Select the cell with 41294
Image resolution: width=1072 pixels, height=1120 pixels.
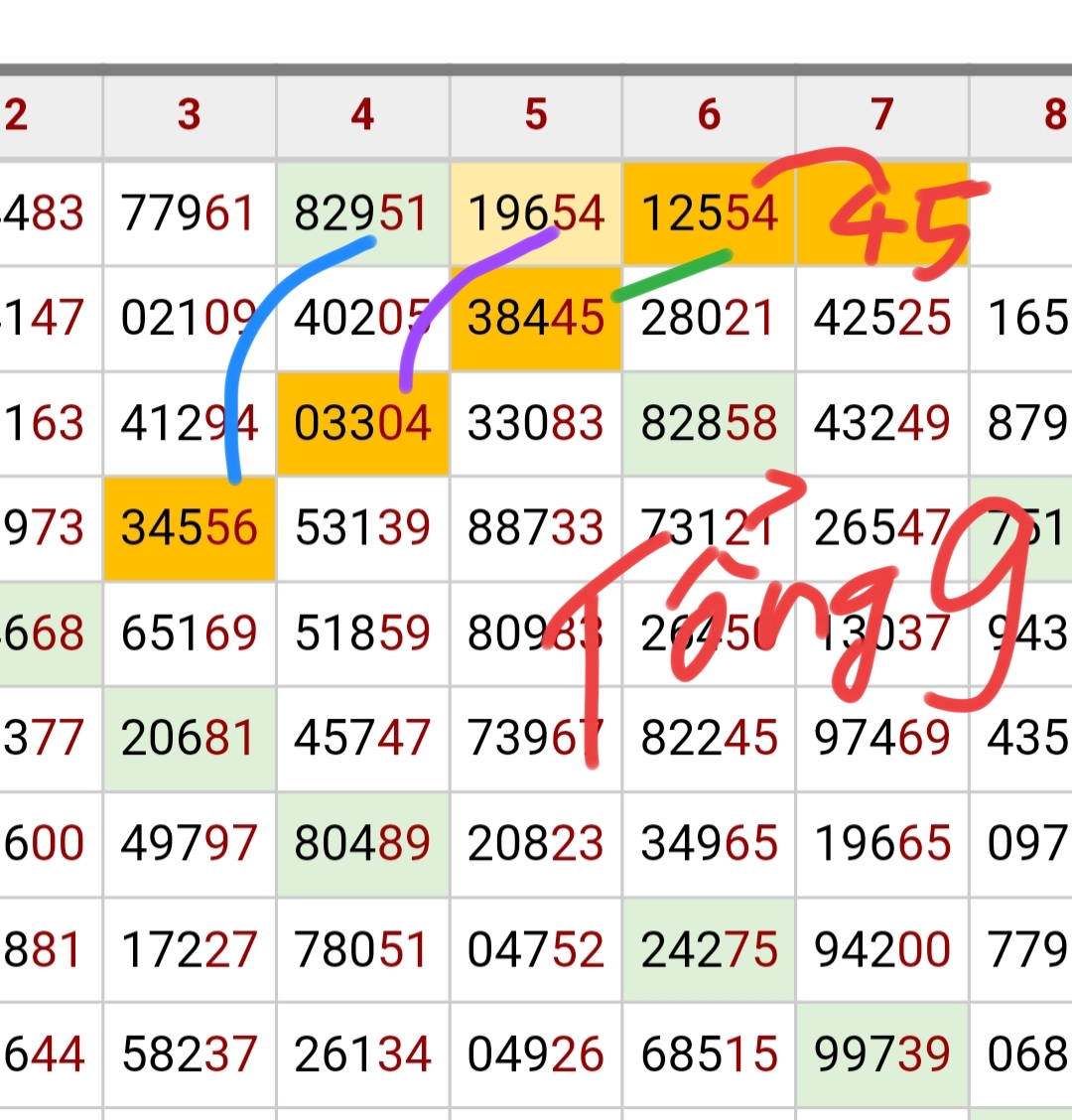coord(190,424)
